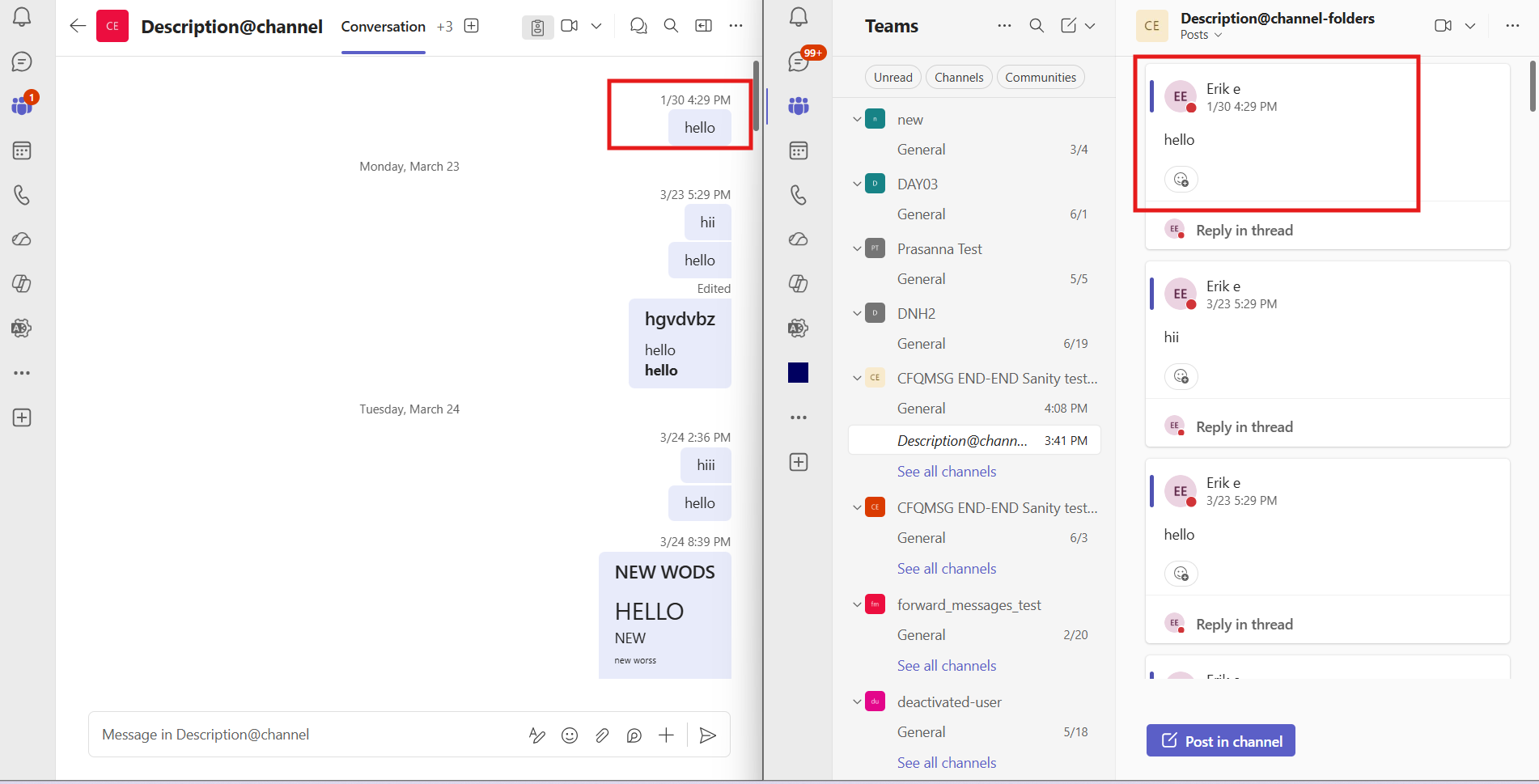Collapse the DAY03 team
Viewport: 1539px width, 784px height.
[857, 184]
